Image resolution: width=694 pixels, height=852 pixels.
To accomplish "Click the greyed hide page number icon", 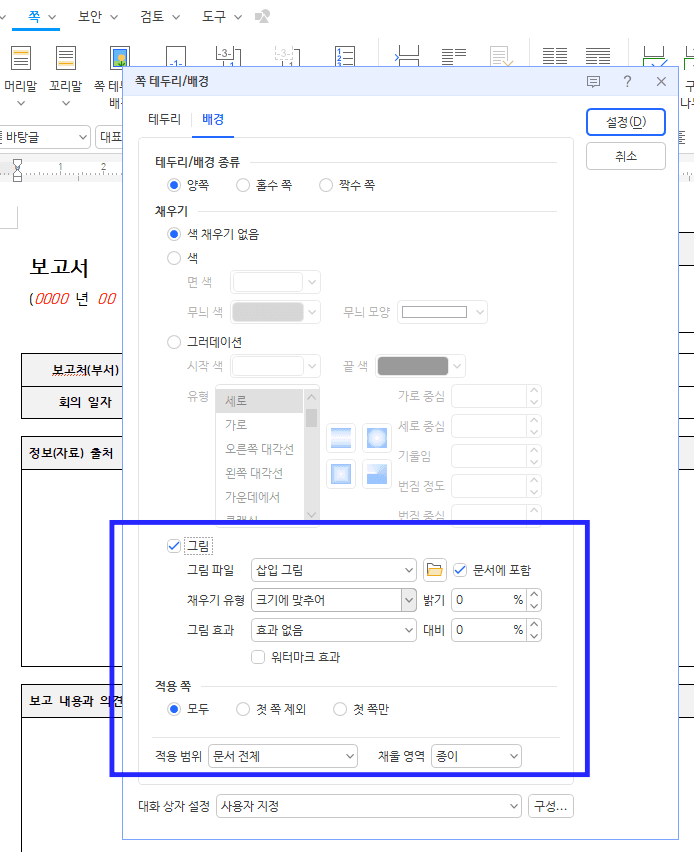I will click(287, 57).
